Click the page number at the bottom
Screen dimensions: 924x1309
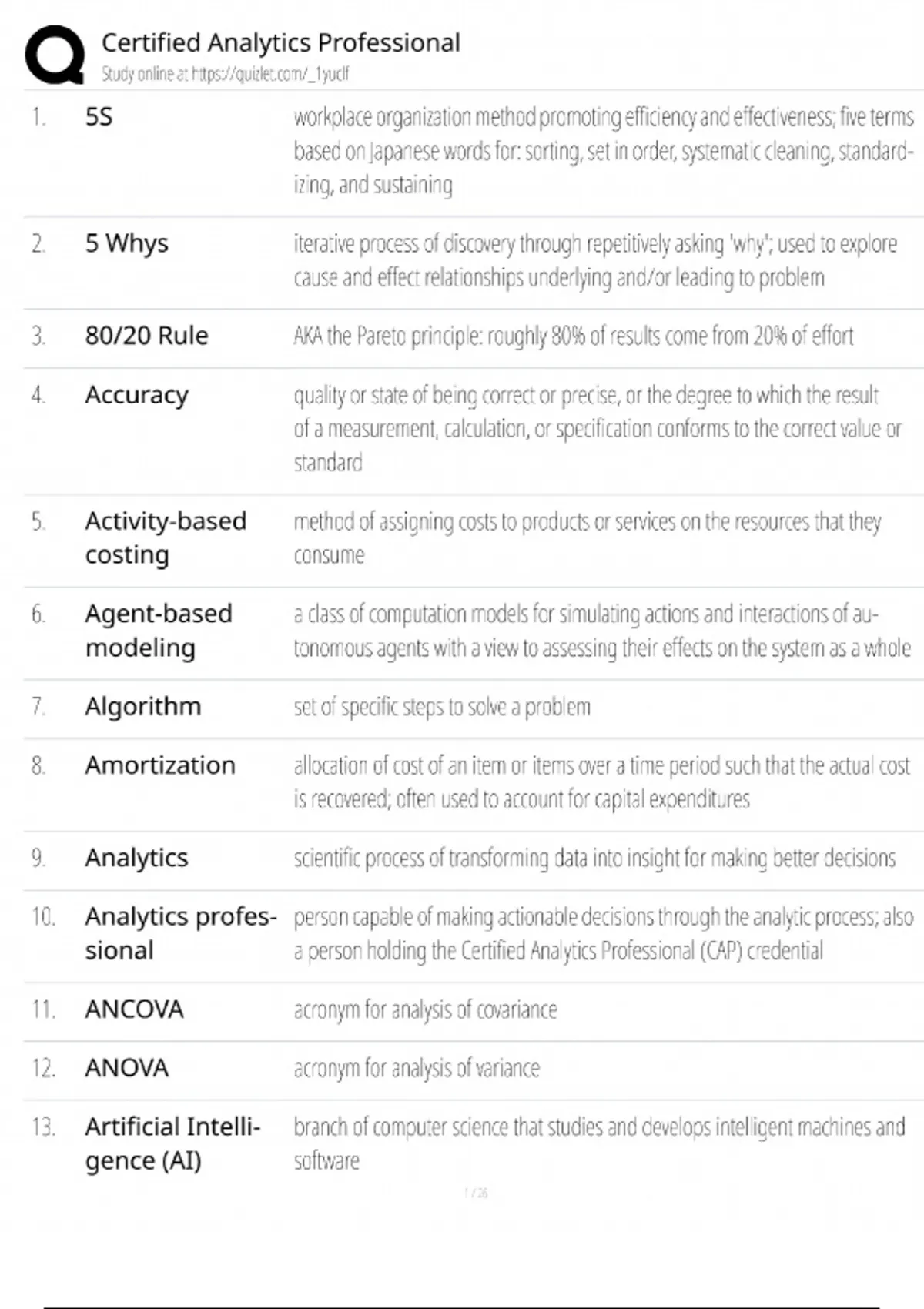click(476, 1193)
